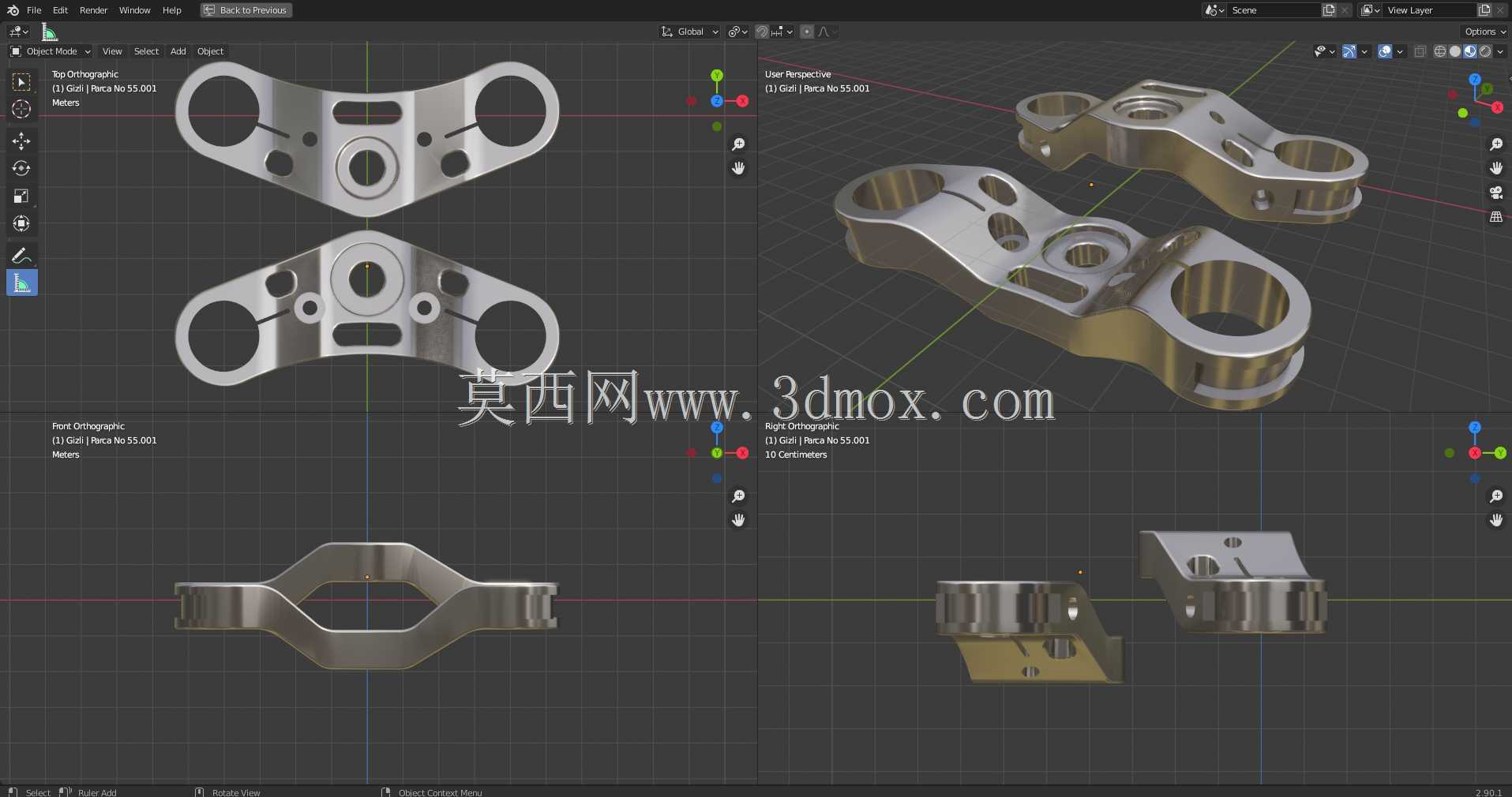The width and height of the screenshot is (1512, 797).
Task: Open pivot point dropdown
Action: point(738,32)
